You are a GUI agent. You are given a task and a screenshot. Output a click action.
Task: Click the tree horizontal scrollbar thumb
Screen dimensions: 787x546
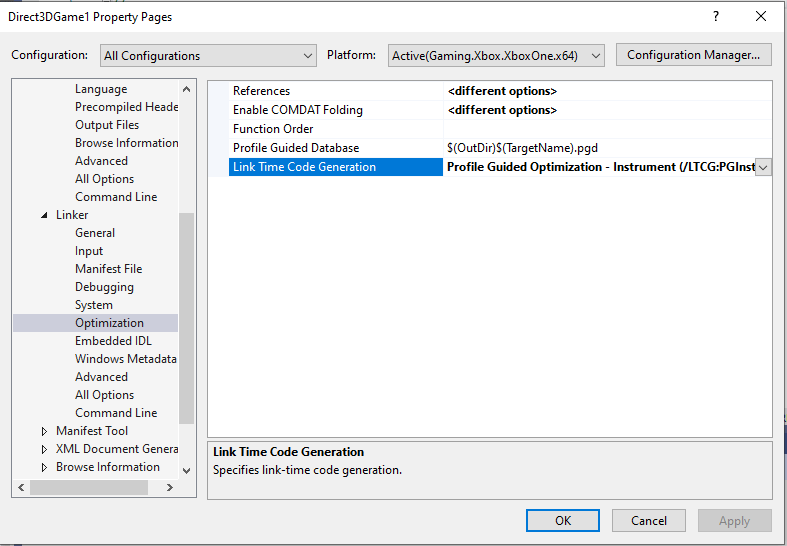pos(89,487)
